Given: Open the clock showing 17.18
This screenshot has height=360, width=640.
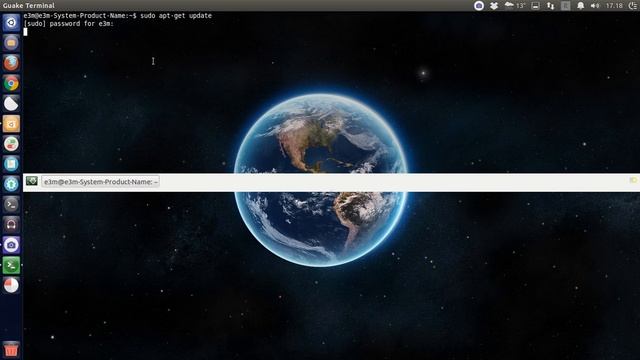Looking at the screenshot, I should 614,5.
